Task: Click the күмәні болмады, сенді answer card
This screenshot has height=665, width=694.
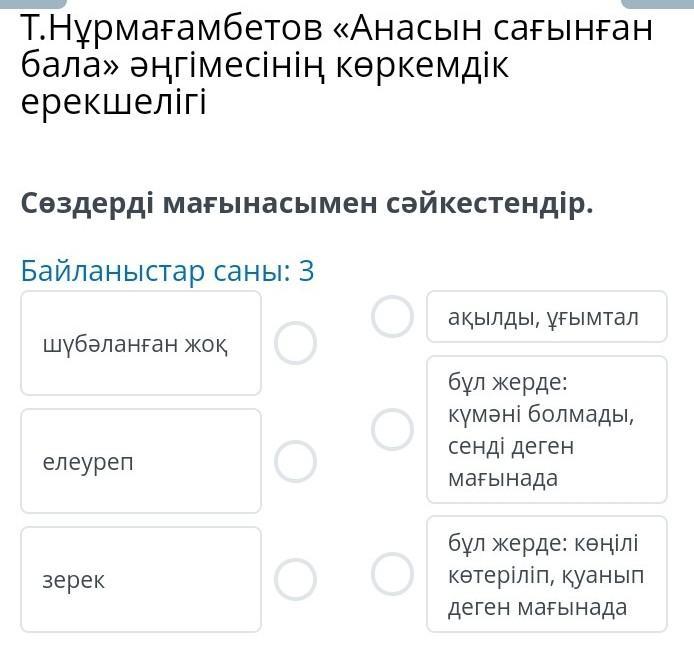Action: 547,429
